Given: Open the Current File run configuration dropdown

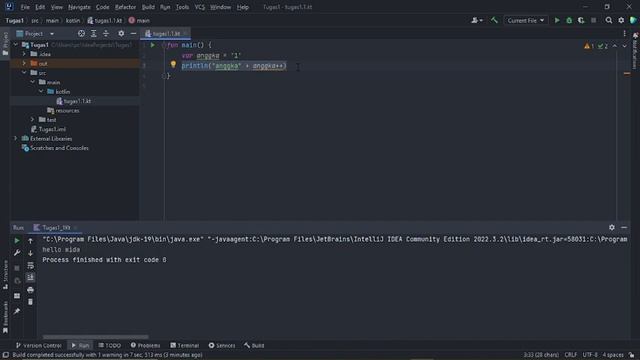Looking at the screenshot, I should [x=526, y=20].
